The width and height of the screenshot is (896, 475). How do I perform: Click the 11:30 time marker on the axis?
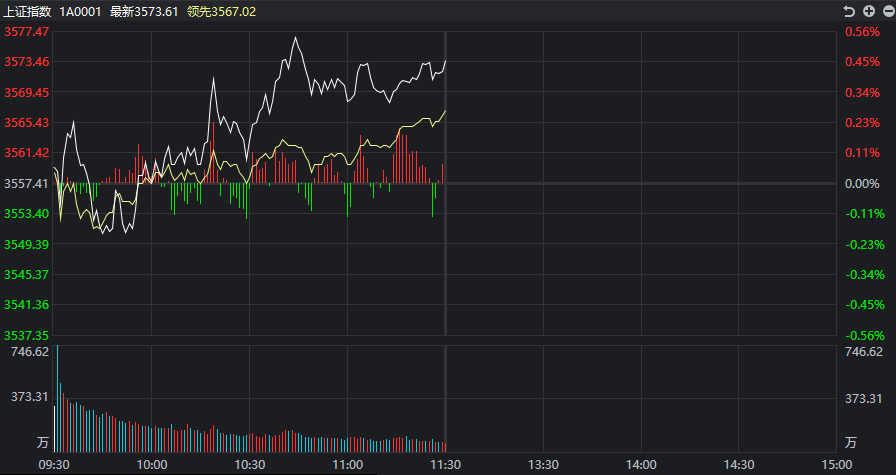pos(446,465)
